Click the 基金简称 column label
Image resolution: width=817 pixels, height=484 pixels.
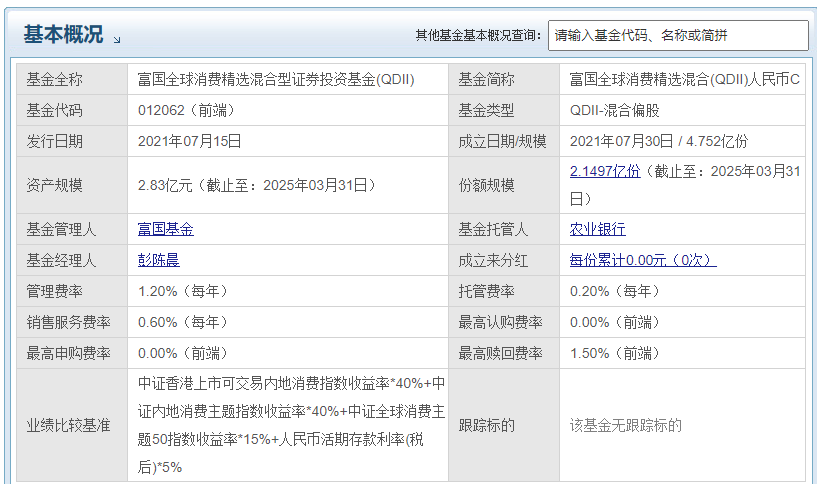tap(486, 79)
